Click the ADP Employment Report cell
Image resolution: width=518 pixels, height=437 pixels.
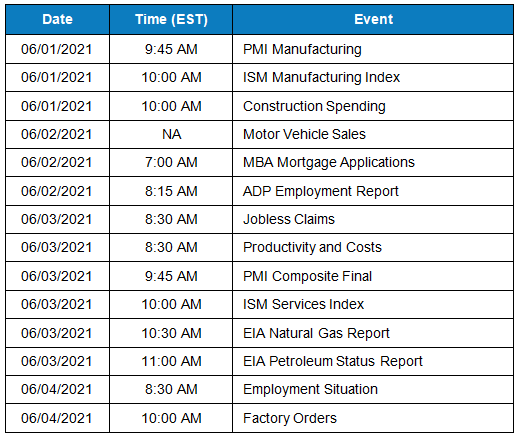click(373, 191)
